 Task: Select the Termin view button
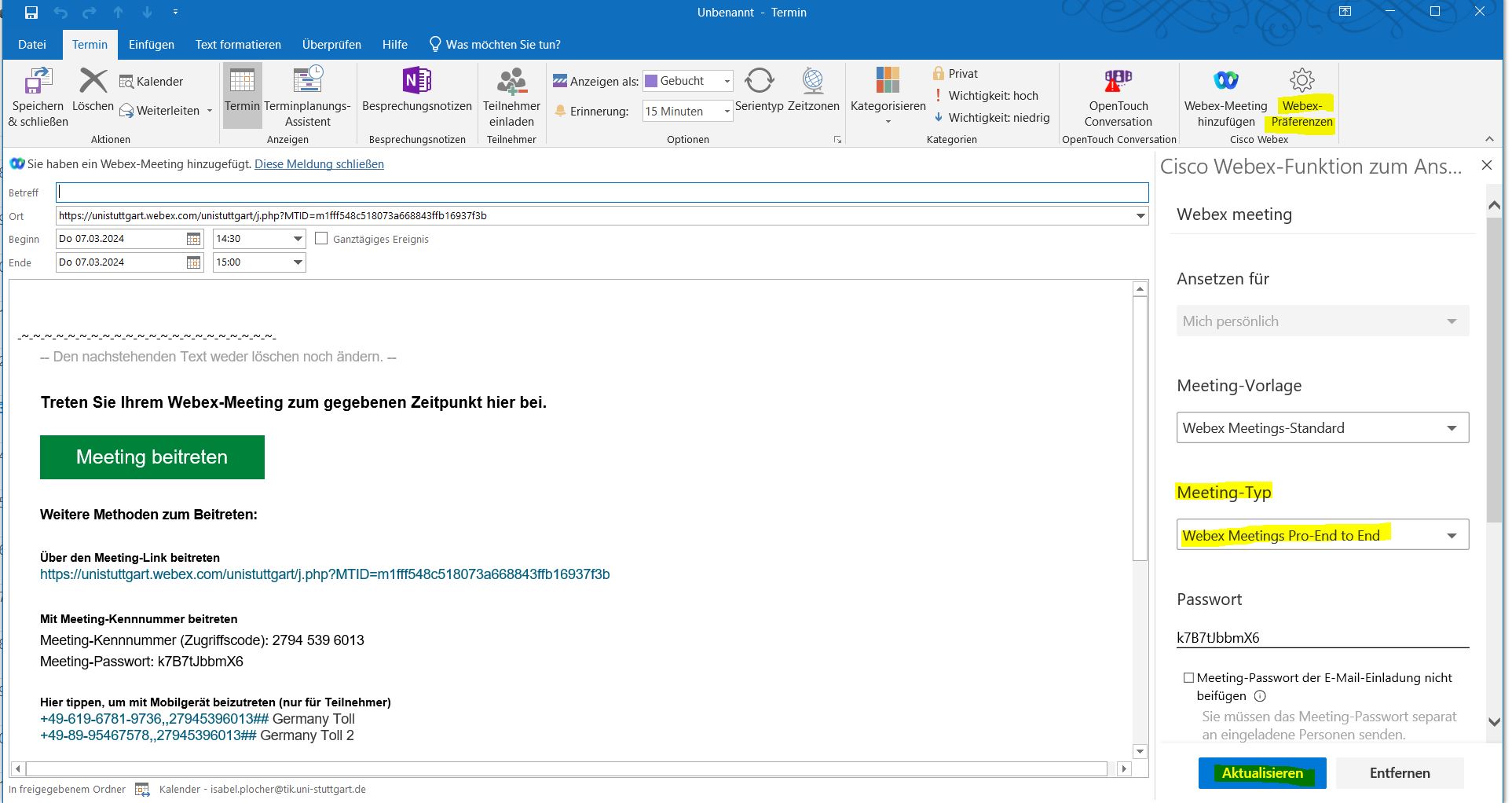pos(242,94)
